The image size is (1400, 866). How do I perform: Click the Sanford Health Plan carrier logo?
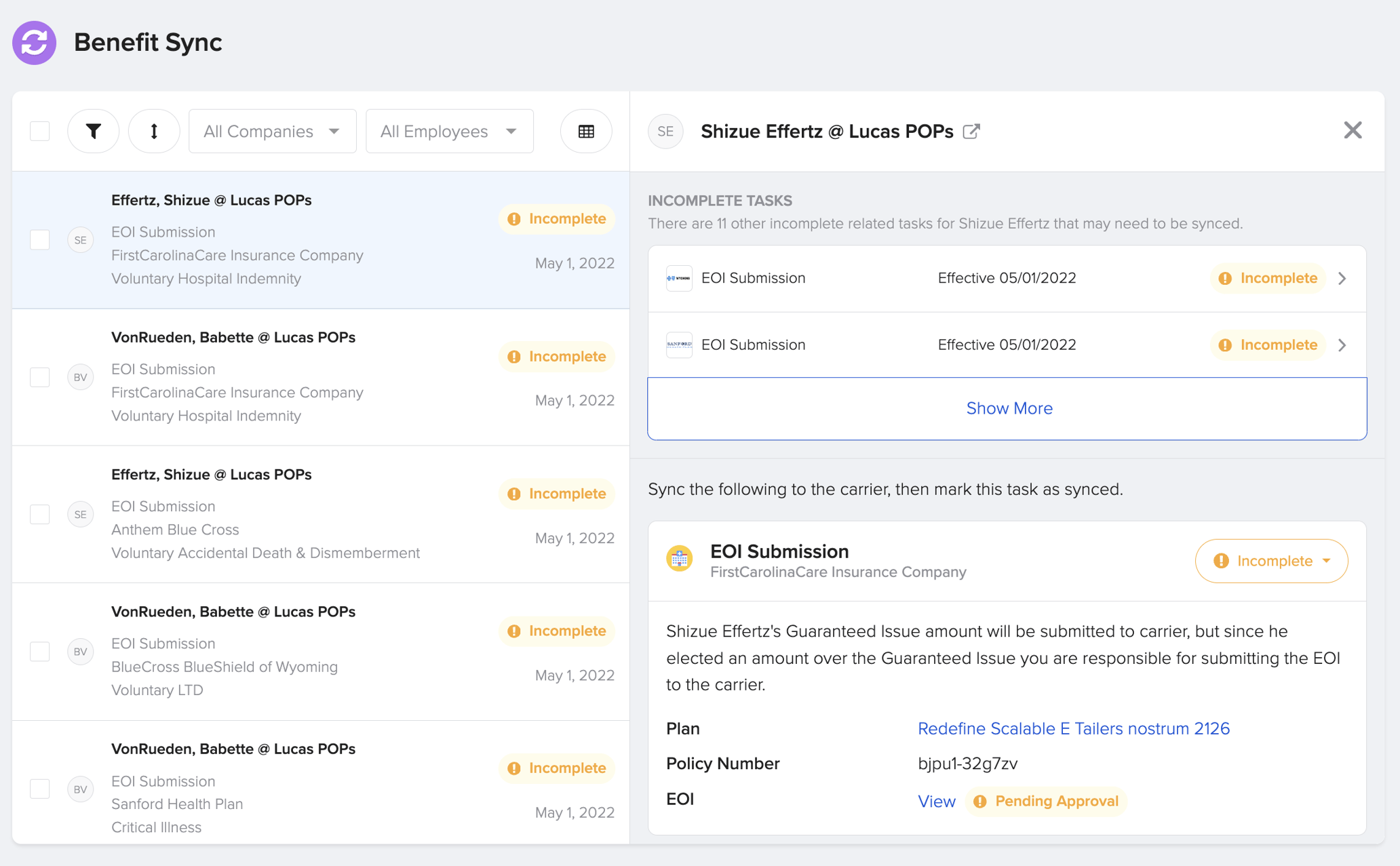(679, 345)
